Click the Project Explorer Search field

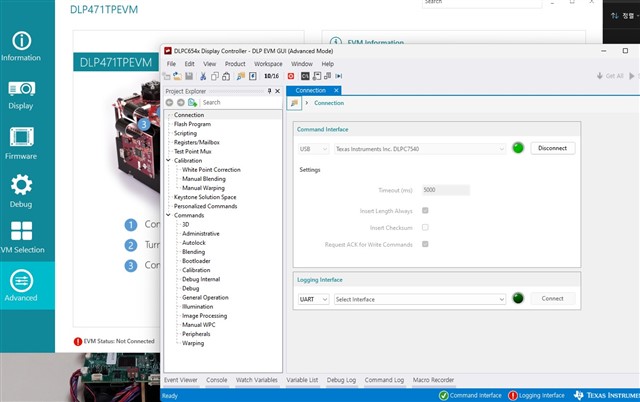coord(240,102)
